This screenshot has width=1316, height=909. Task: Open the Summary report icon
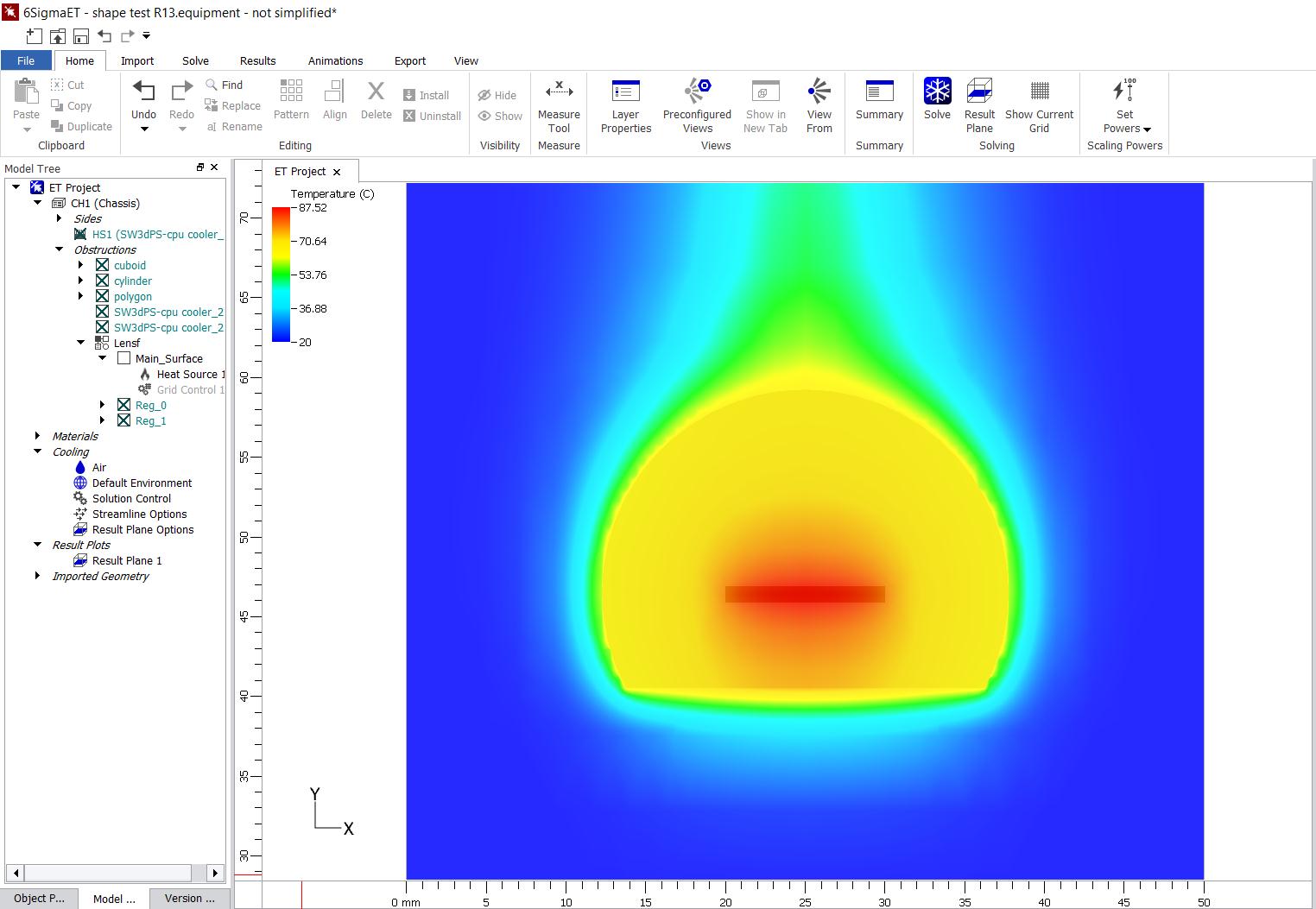coord(879,91)
